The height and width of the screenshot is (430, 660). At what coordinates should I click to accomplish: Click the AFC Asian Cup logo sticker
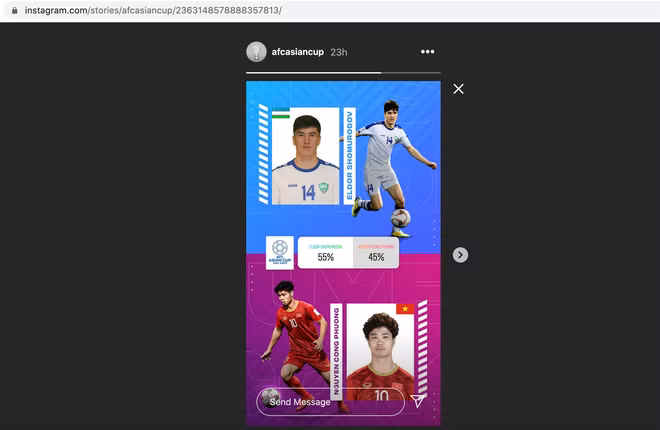(280, 252)
